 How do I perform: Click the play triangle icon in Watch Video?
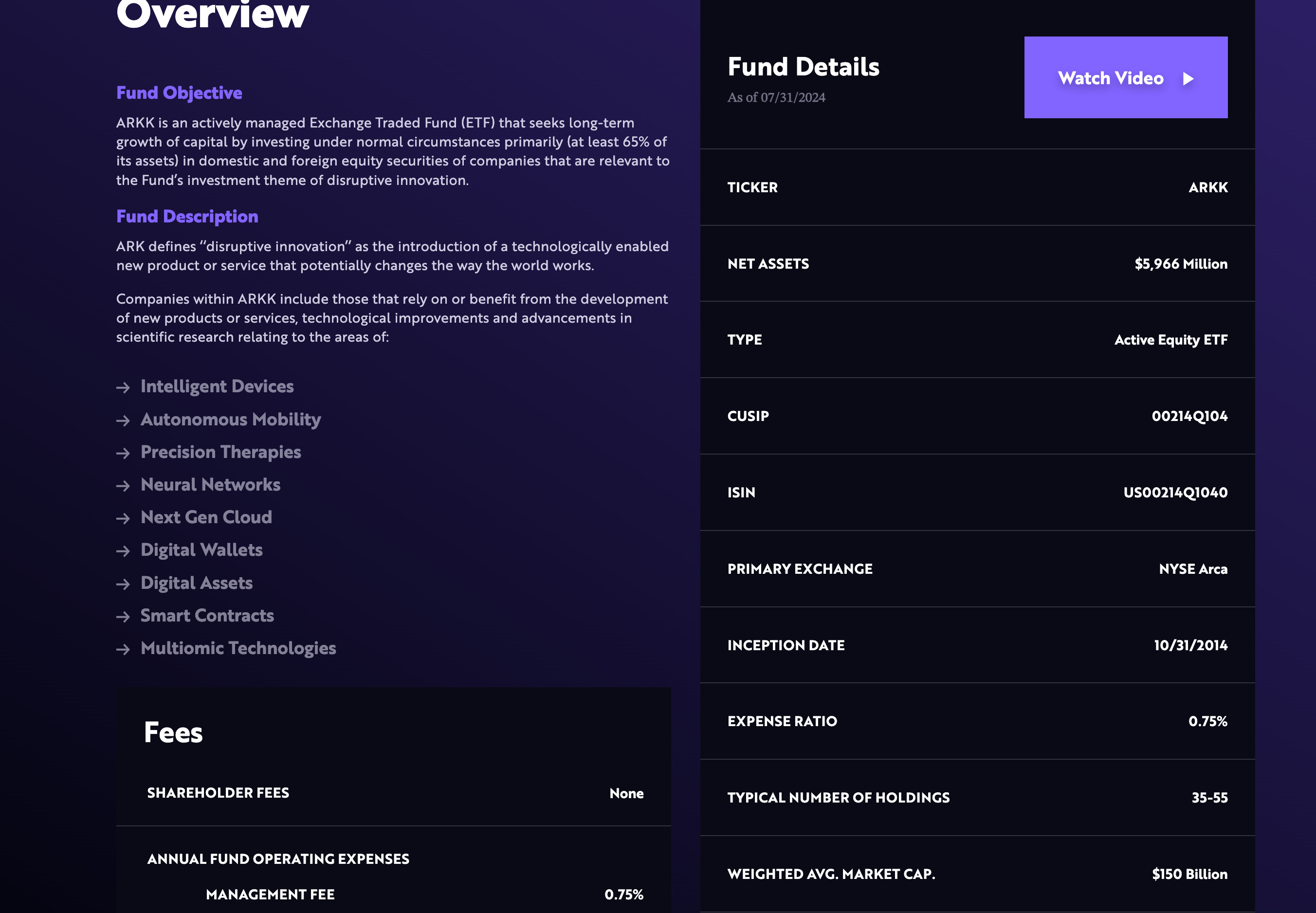(1188, 78)
